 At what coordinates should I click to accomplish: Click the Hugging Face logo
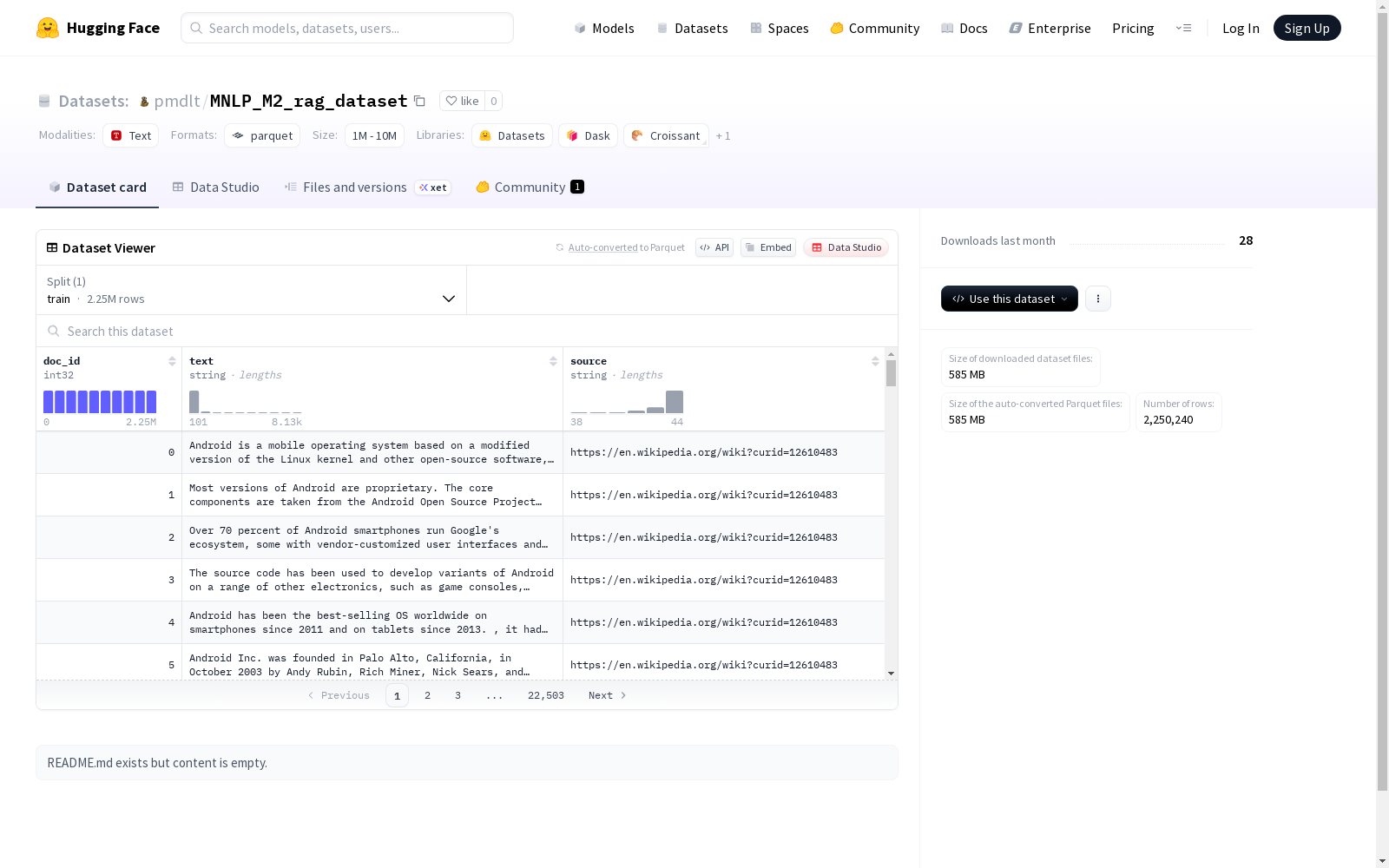[x=98, y=28]
